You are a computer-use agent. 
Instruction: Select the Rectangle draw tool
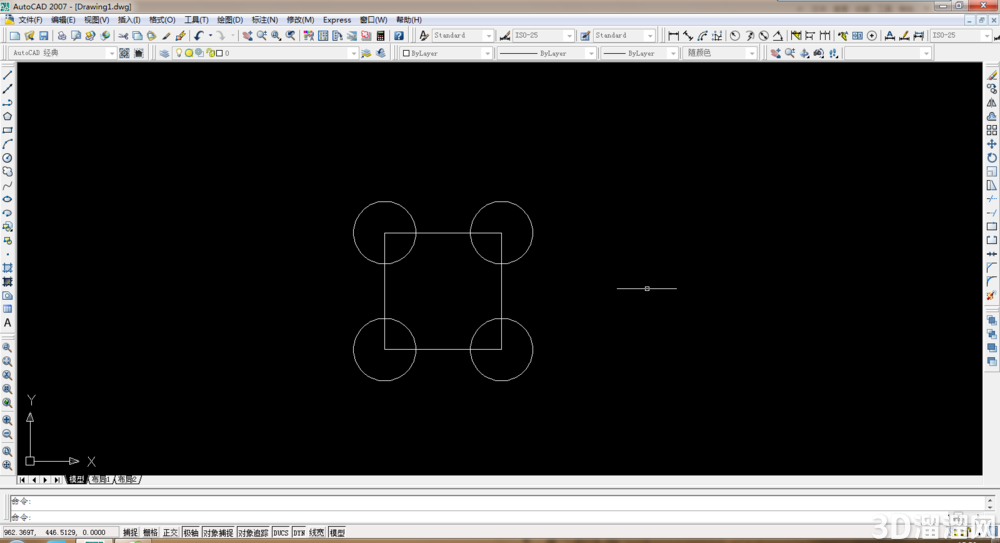(x=8, y=130)
